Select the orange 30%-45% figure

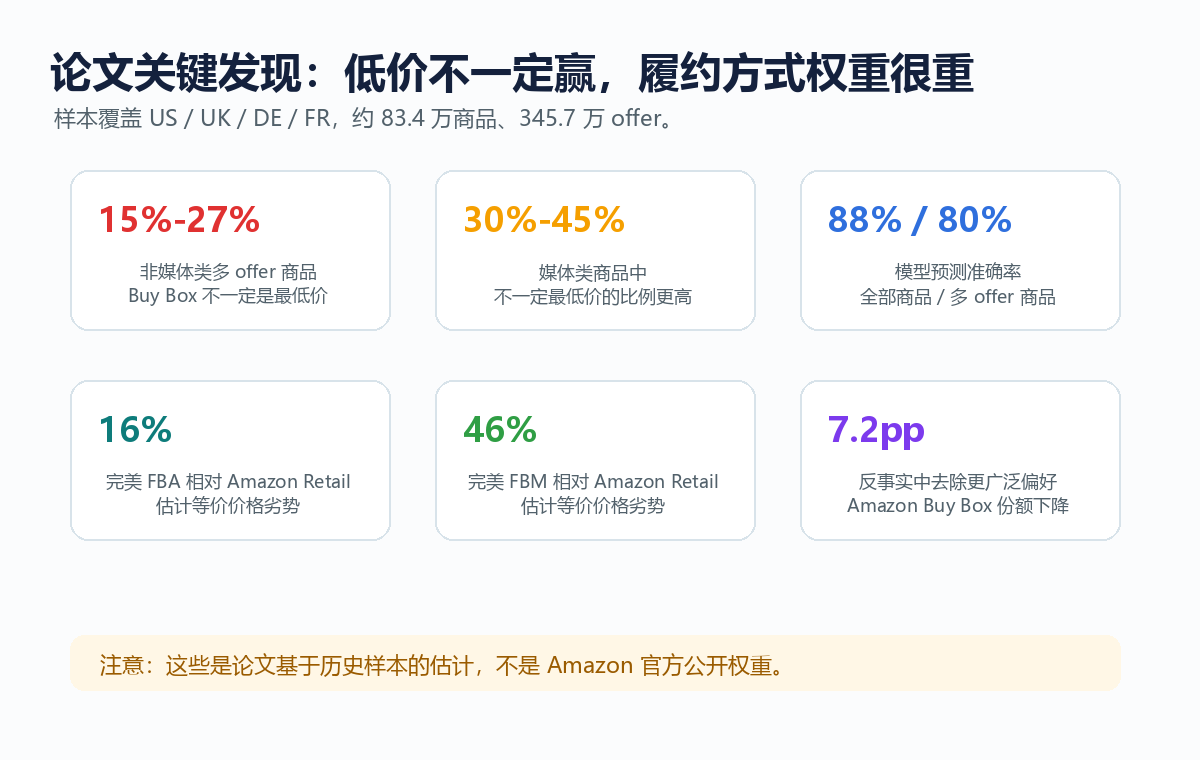point(544,219)
